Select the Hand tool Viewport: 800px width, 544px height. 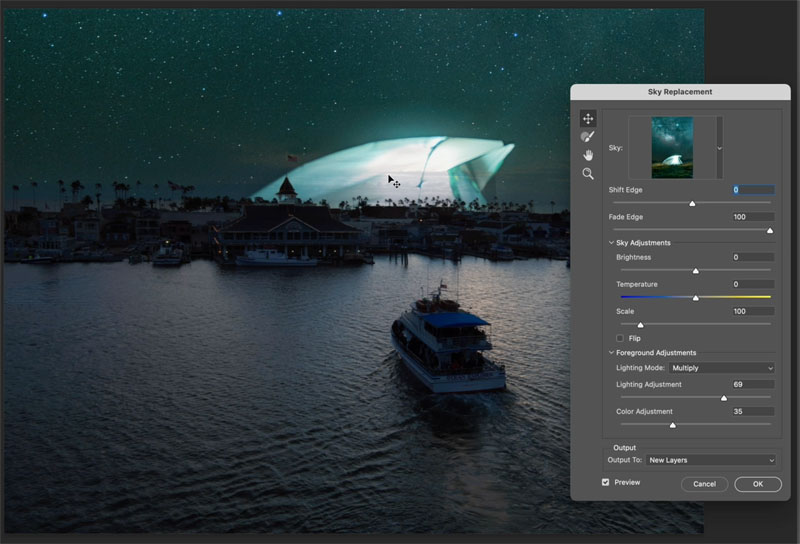point(588,155)
